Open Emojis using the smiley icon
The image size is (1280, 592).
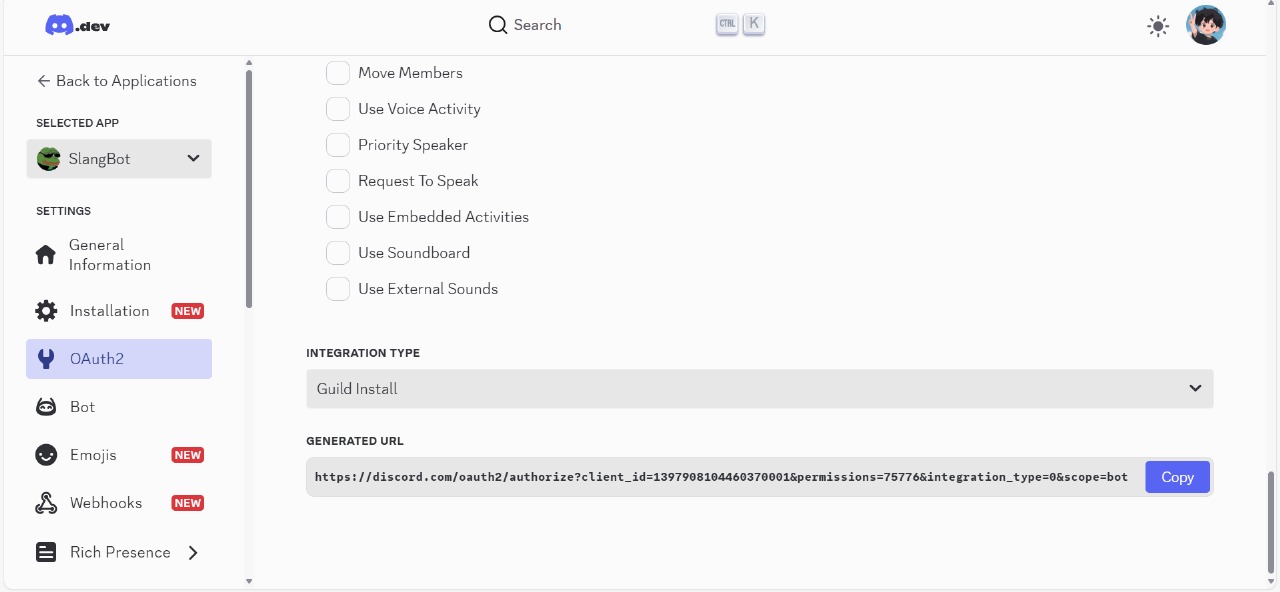click(x=46, y=455)
